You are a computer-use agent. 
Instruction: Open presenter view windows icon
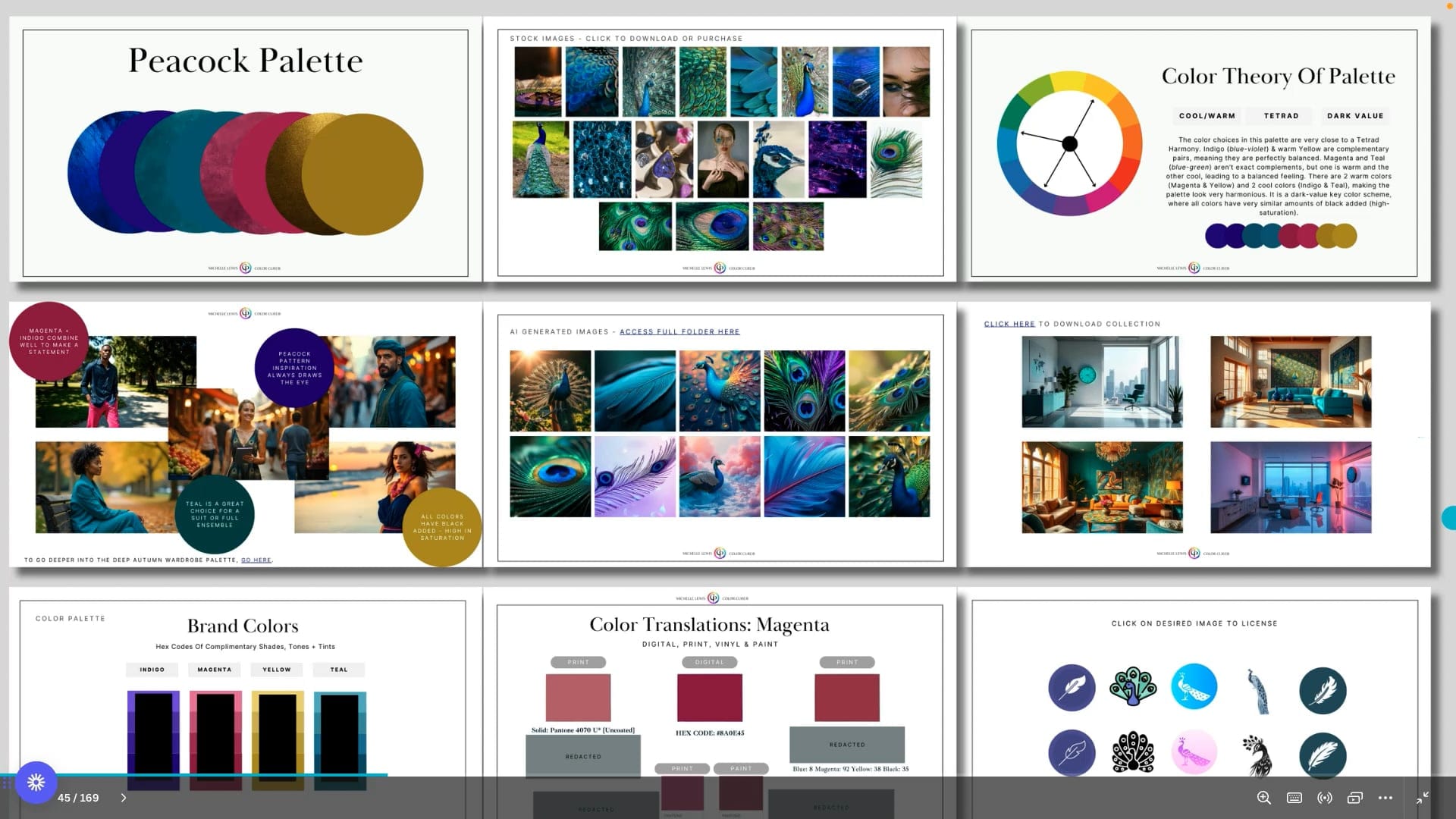(x=1355, y=798)
